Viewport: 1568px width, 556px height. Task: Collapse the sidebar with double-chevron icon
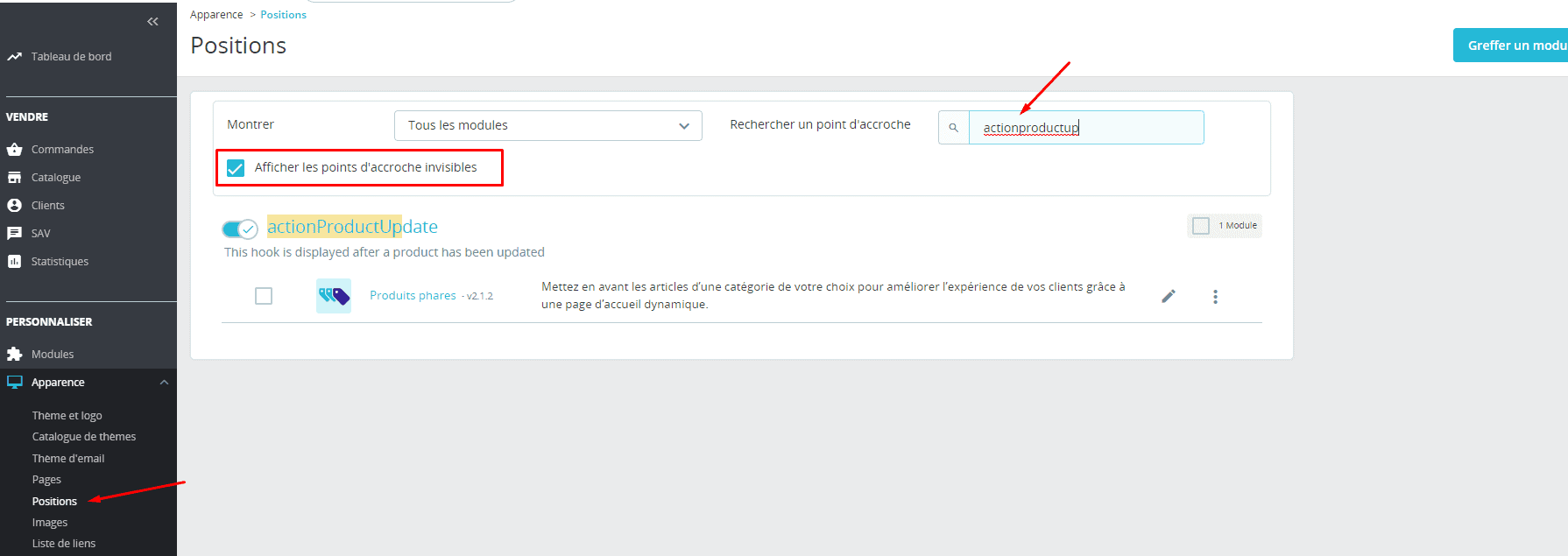coord(152,22)
